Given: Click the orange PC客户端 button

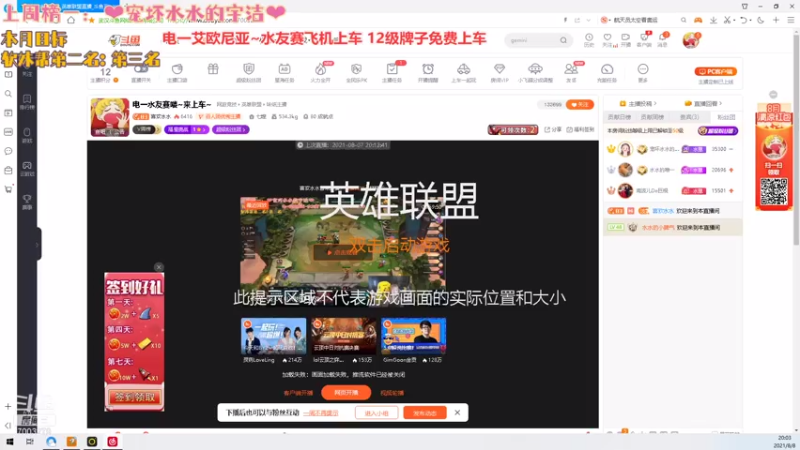Looking at the screenshot, I should tap(715, 71).
